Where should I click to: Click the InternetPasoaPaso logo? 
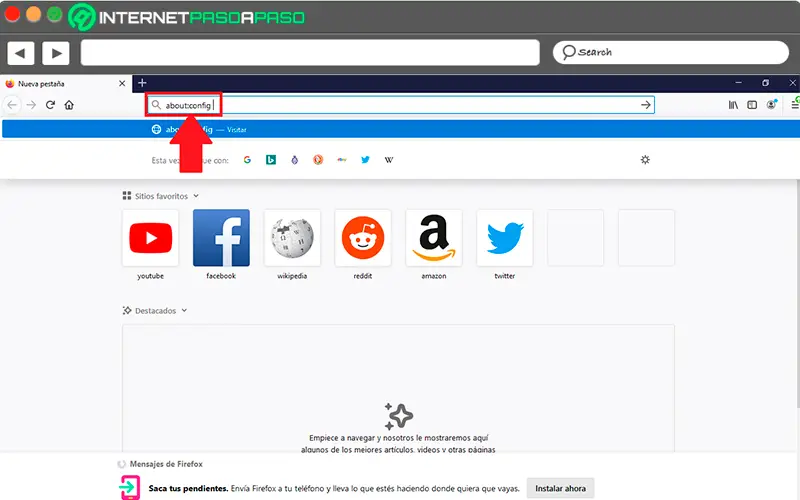click(x=187, y=17)
